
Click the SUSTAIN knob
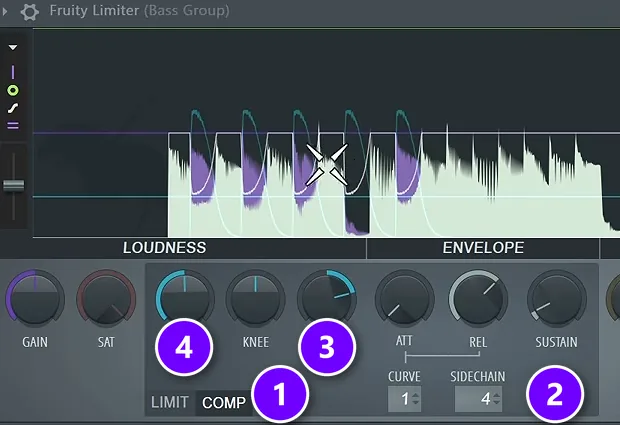[x=557, y=298]
